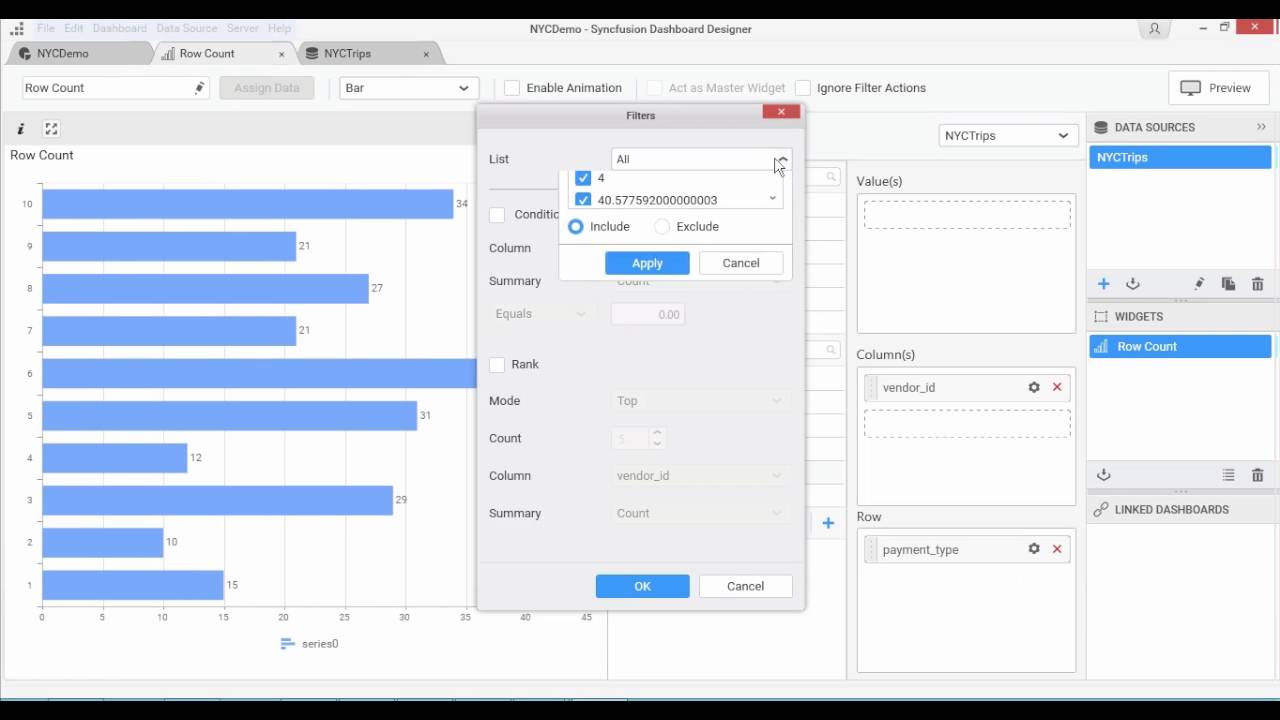Screen dimensions: 1280x720
Task: Toggle the series0 legend entry
Action: coord(310,644)
